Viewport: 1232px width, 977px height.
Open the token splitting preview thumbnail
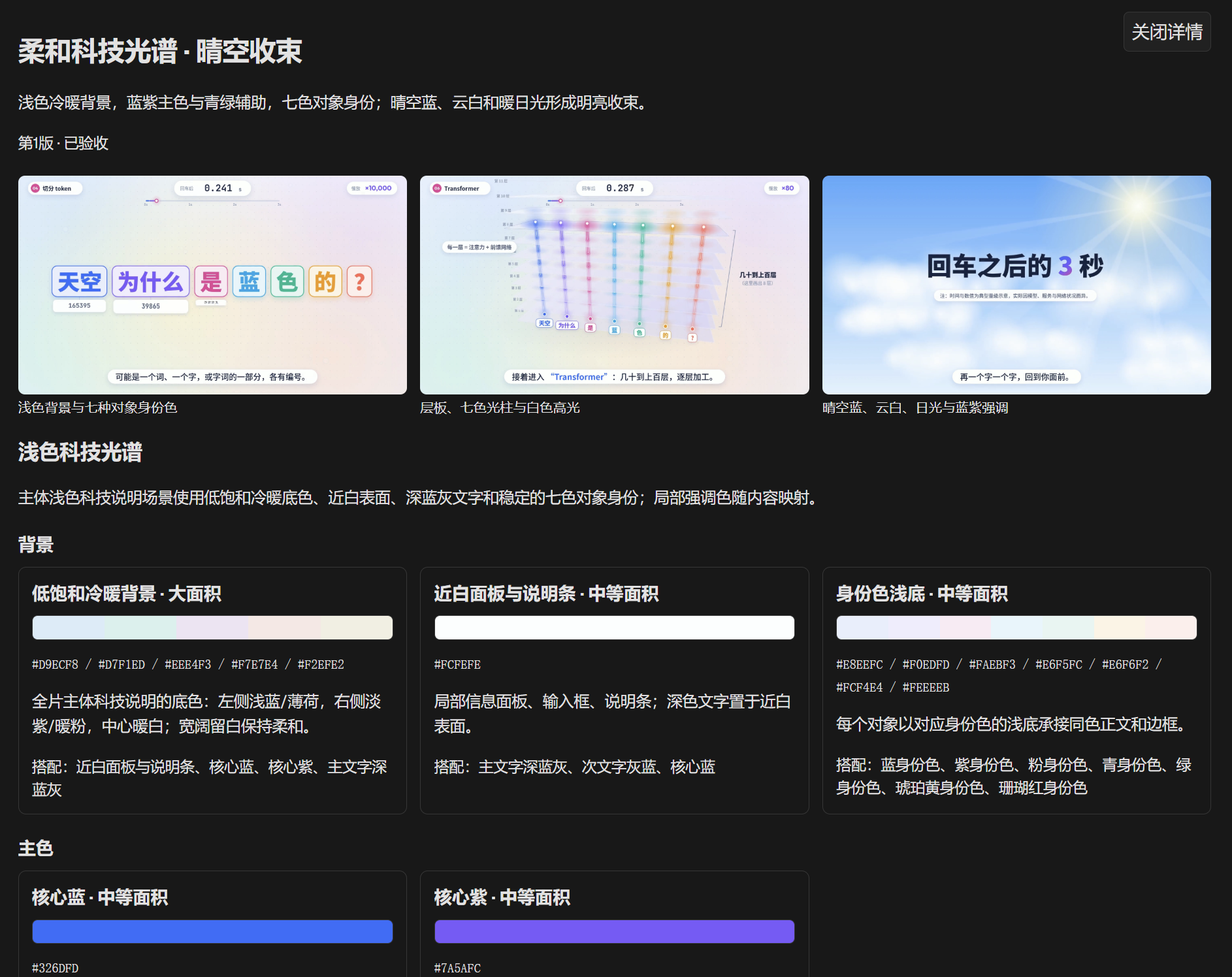[x=212, y=285]
